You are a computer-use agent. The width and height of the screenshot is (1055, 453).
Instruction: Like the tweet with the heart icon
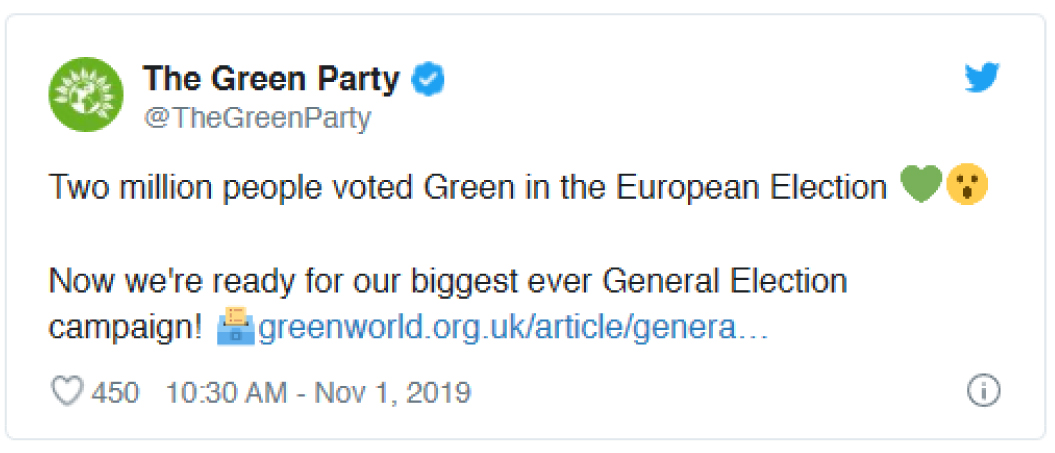67,391
